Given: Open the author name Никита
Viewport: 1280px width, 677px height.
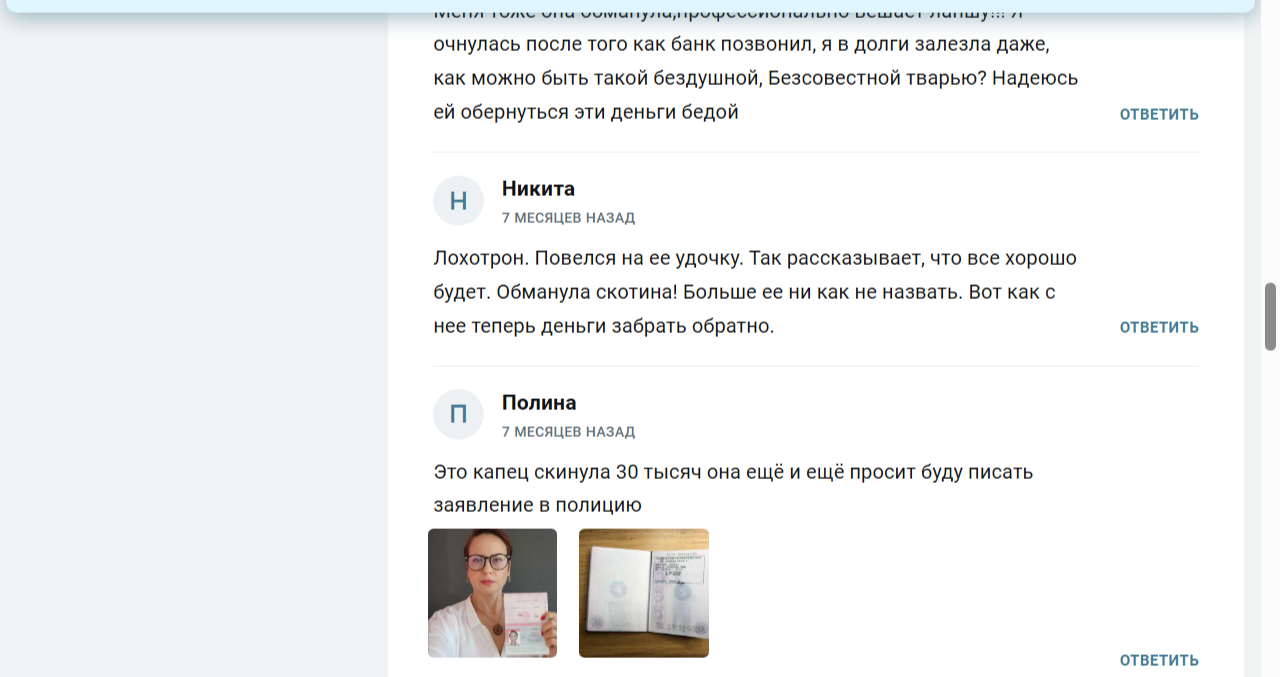Looking at the screenshot, I should pos(538,189).
